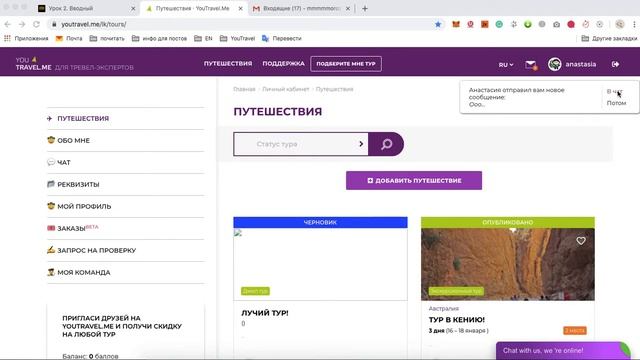This screenshot has height=360, width=640.
Task: Switch to the Урок 2. Вводный tab
Action: 86,8
